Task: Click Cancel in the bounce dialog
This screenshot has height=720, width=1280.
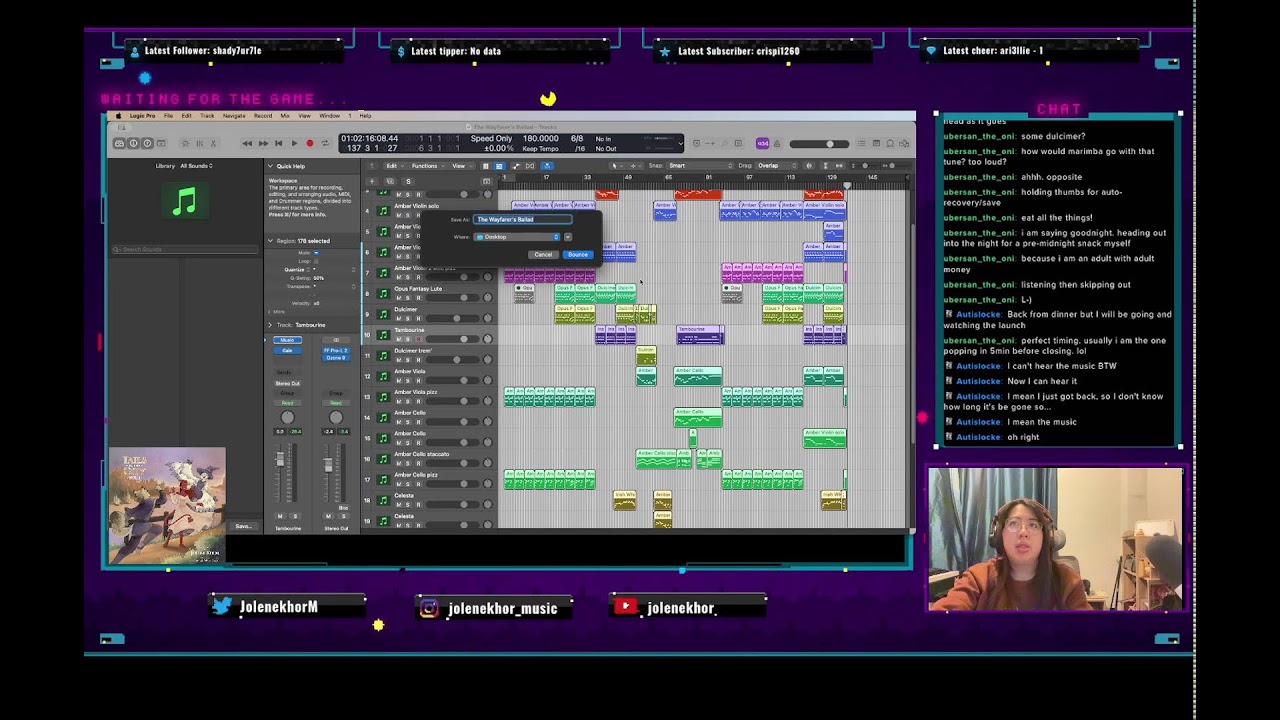Action: pyautogui.click(x=543, y=254)
